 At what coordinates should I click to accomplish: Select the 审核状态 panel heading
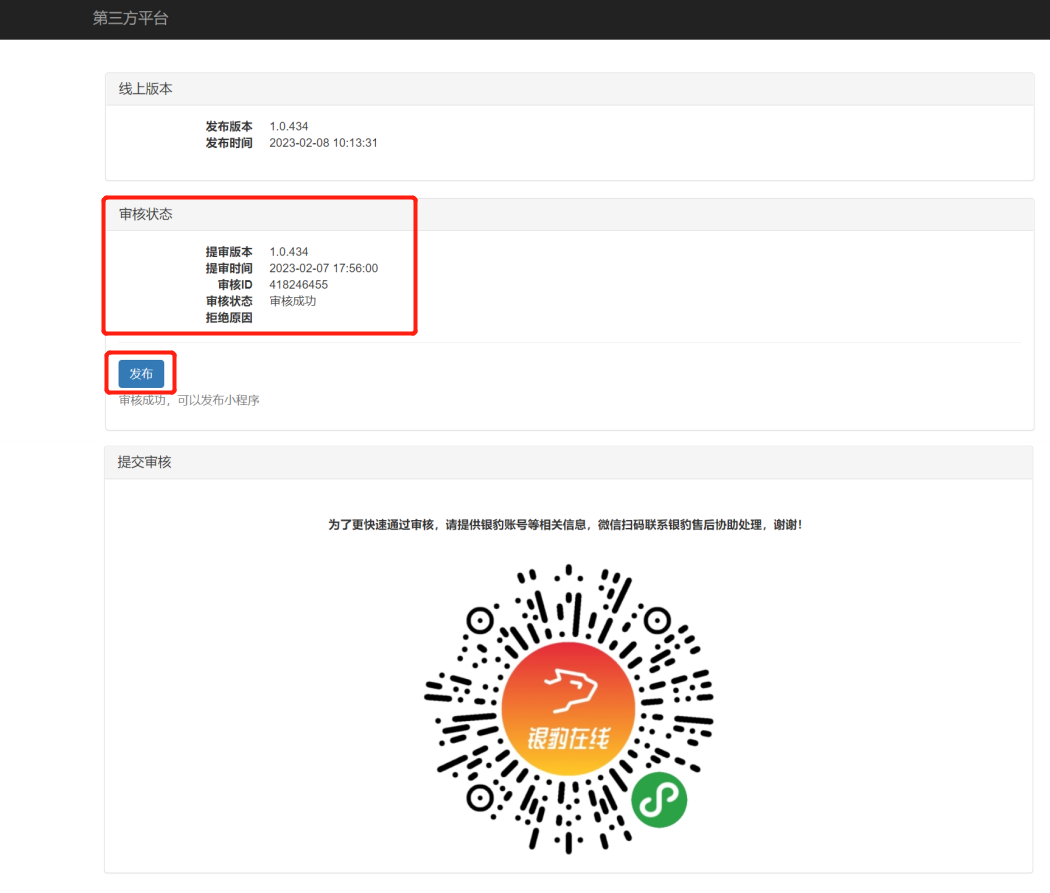(146, 215)
